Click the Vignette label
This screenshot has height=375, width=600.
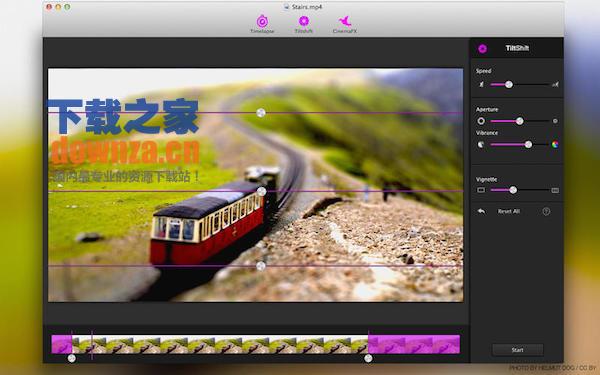point(486,179)
